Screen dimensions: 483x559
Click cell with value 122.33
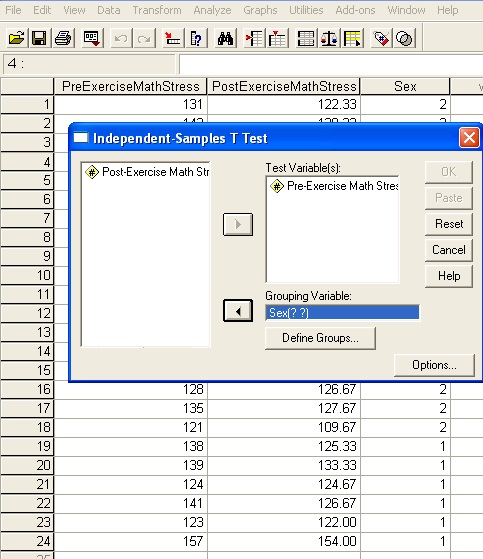click(x=284, y=104)
